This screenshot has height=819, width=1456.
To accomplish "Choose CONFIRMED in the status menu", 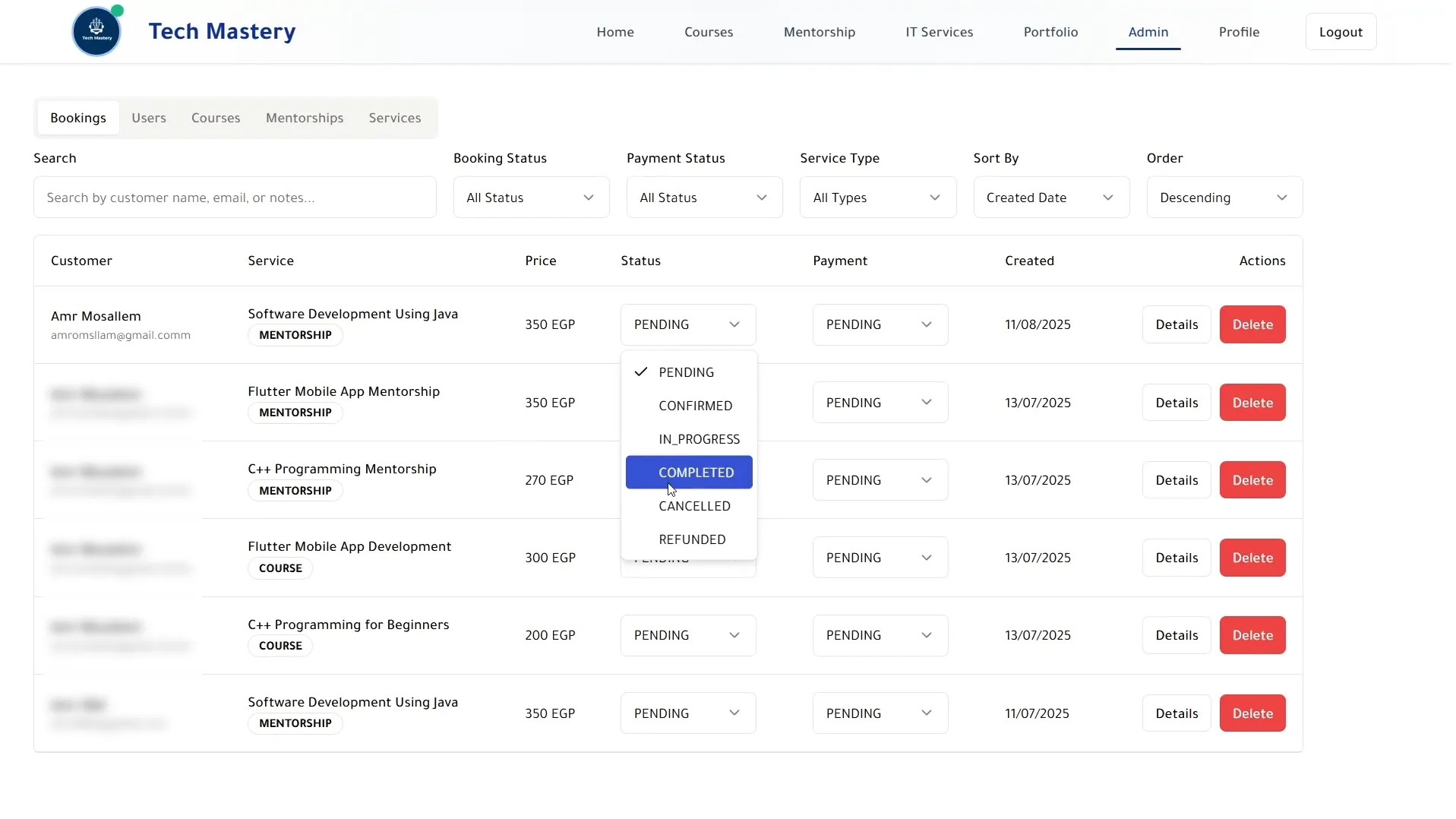I will click(689, 406).
